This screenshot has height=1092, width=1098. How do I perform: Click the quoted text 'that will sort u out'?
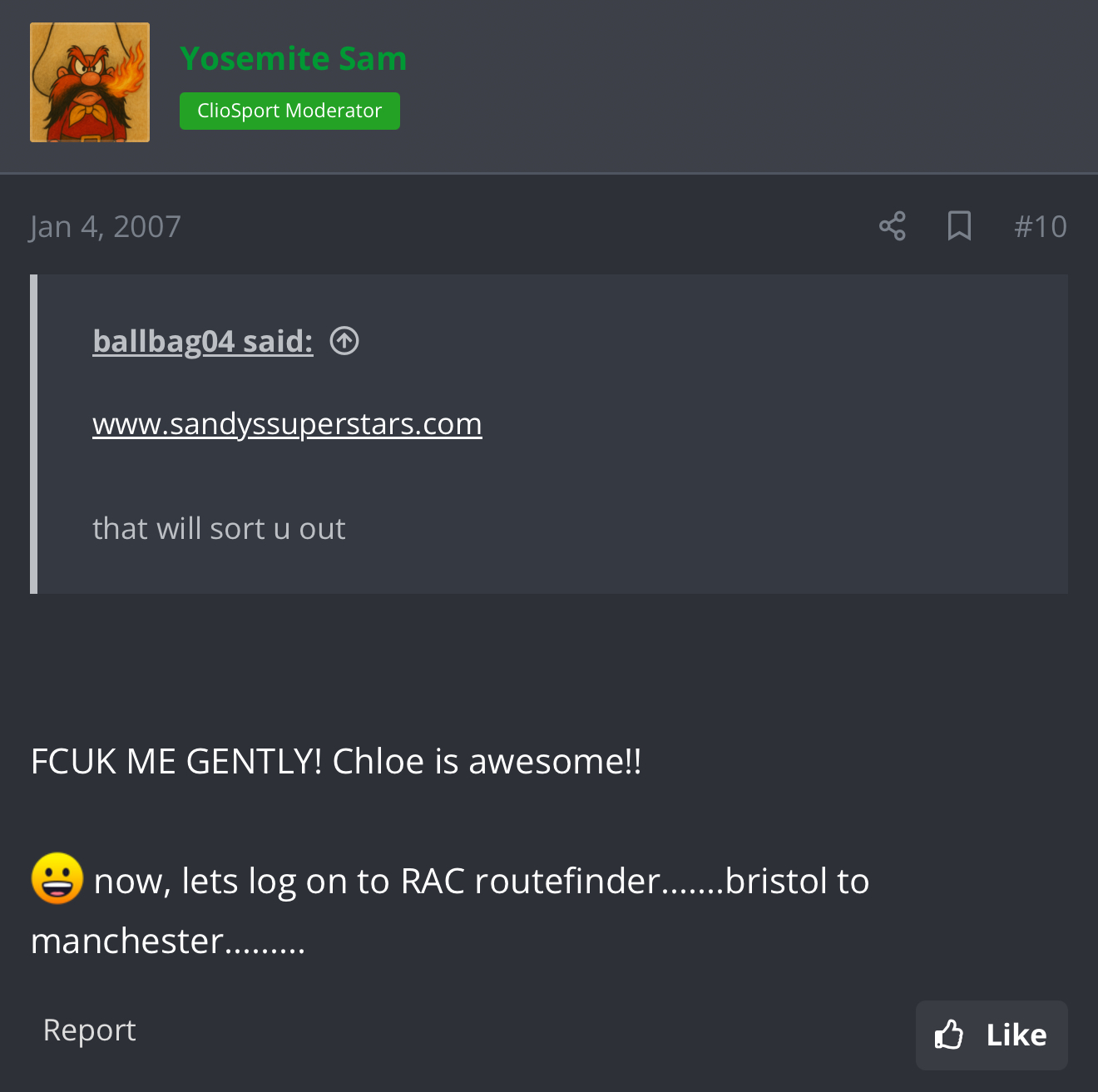point(219,528)
